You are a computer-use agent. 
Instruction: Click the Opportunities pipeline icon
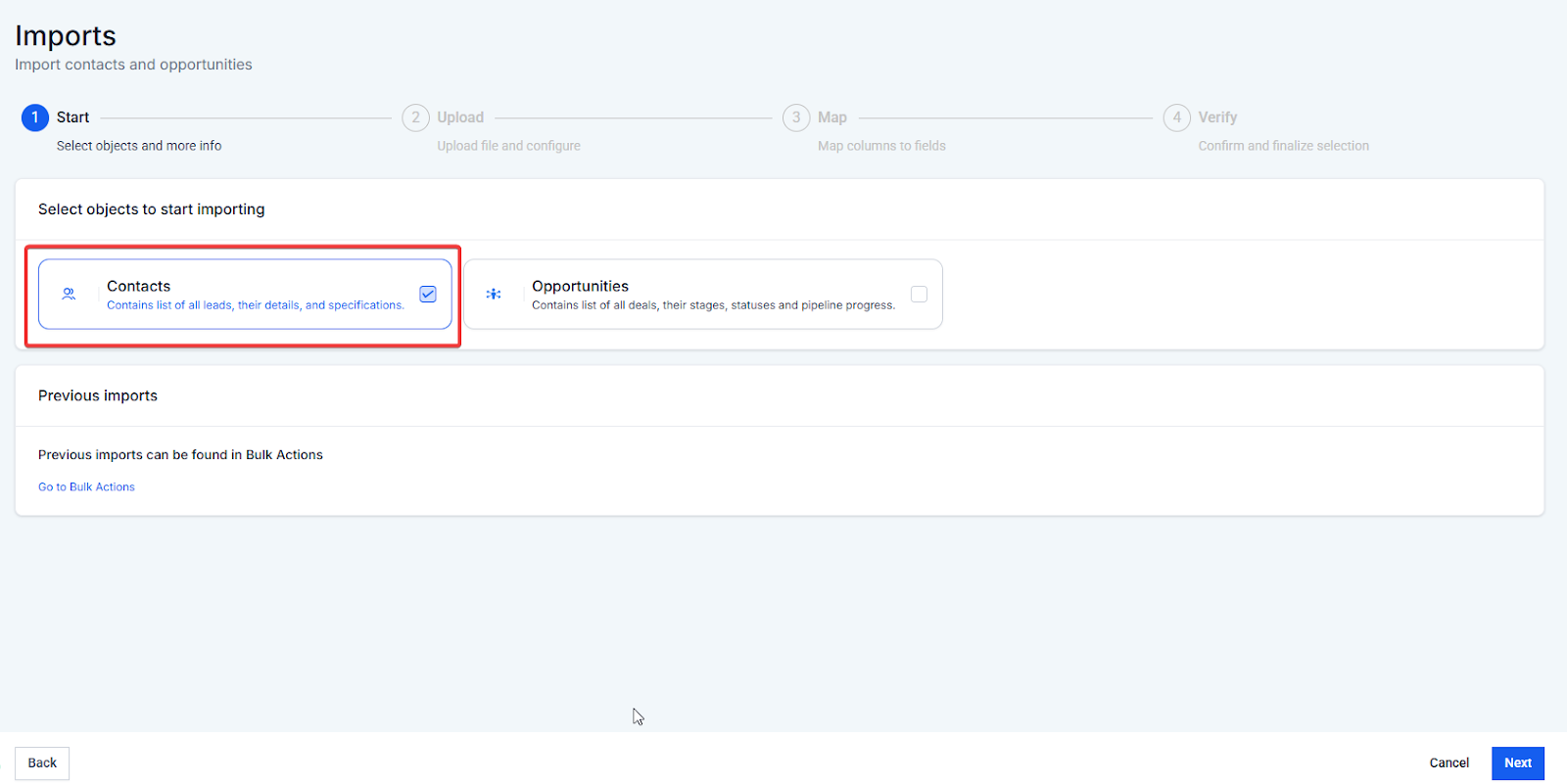pyautogui.click(x=494, y=294)
